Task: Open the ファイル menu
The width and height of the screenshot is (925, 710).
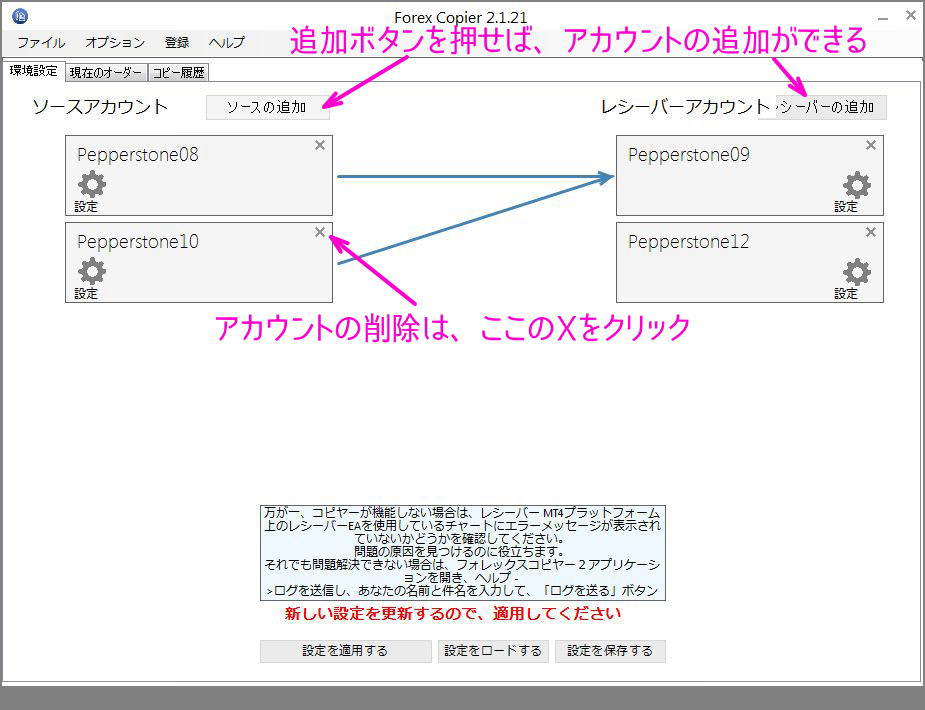Action: pos(40,42)
